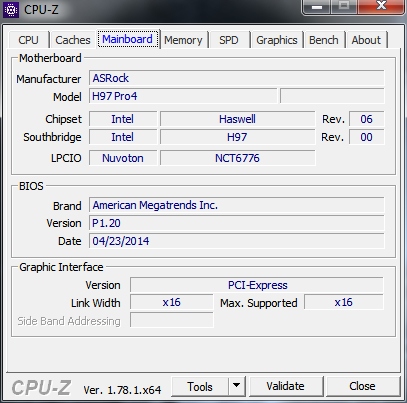Click the CPU-Z app icon in title bar

click(11, 10)
